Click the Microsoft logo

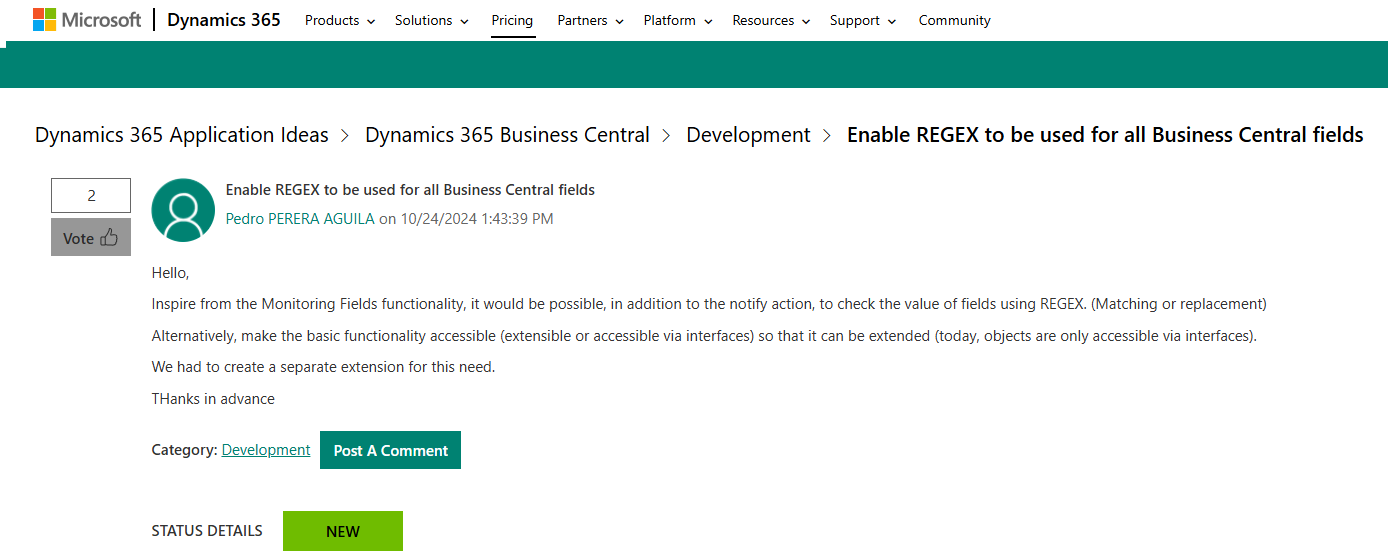(87, 20)
